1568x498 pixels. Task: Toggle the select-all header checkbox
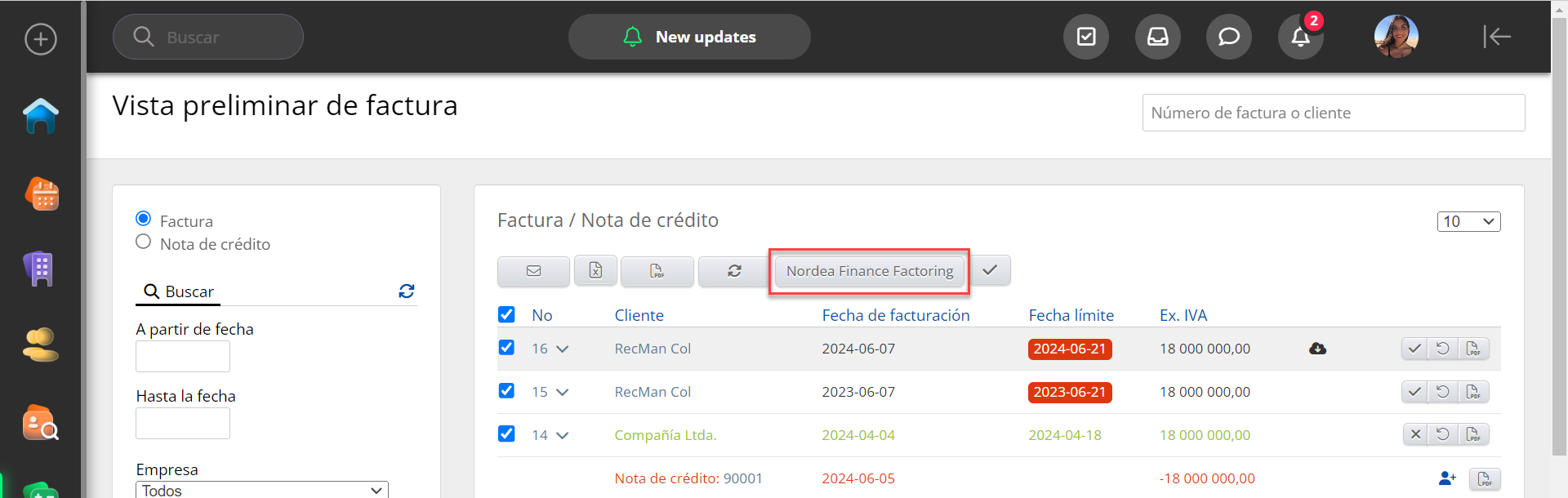[506, 315]
